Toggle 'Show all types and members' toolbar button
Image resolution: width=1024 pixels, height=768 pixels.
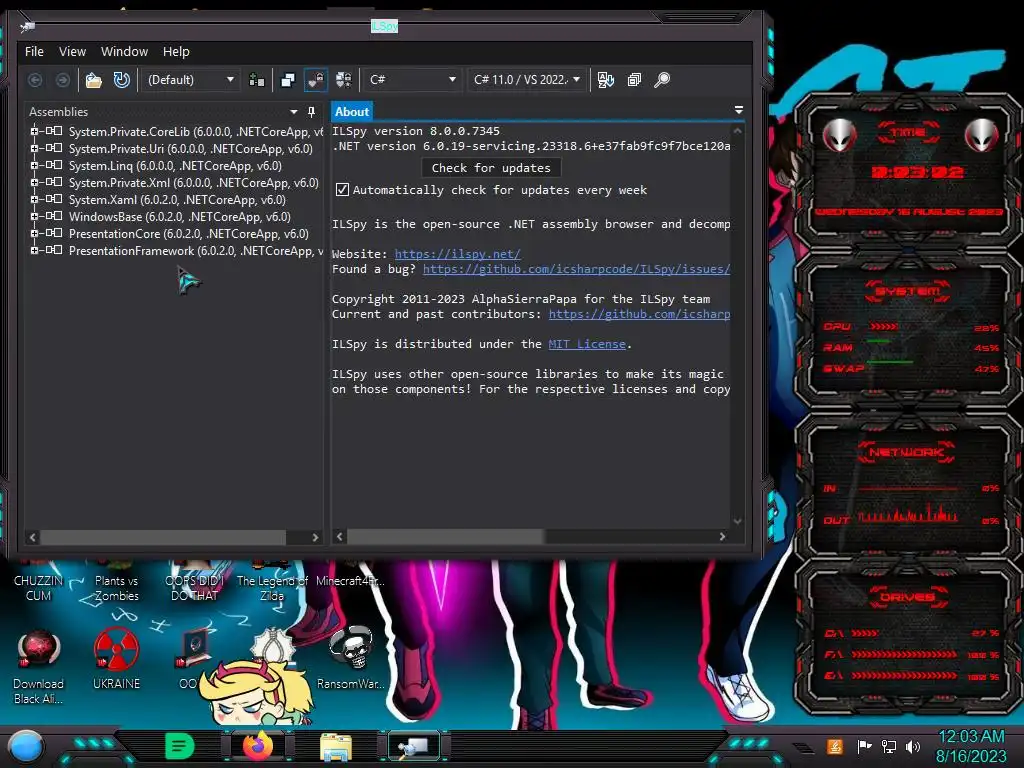344,80
